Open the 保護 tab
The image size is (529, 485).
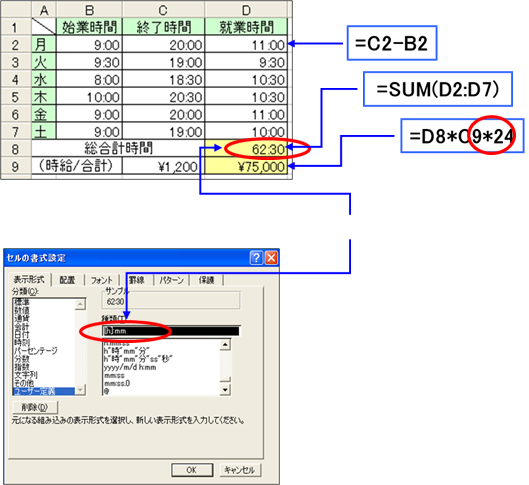coord(206,280)
